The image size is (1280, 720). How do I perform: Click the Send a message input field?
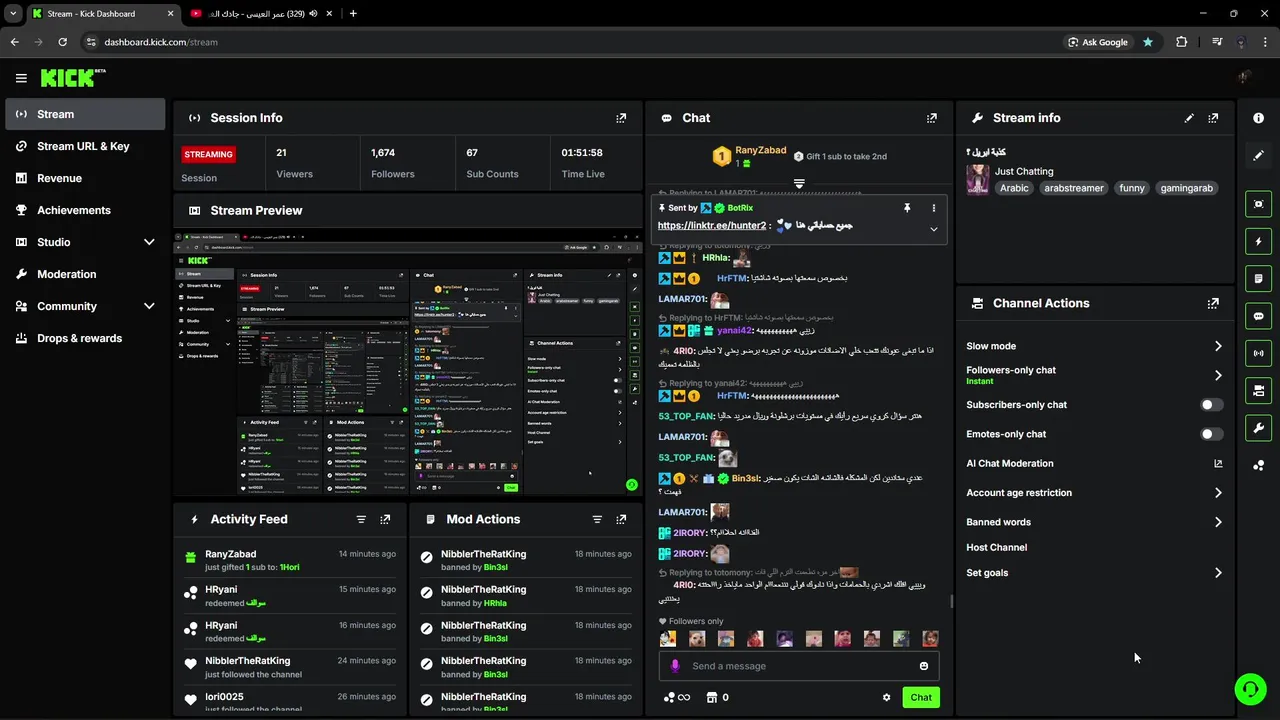800,666
